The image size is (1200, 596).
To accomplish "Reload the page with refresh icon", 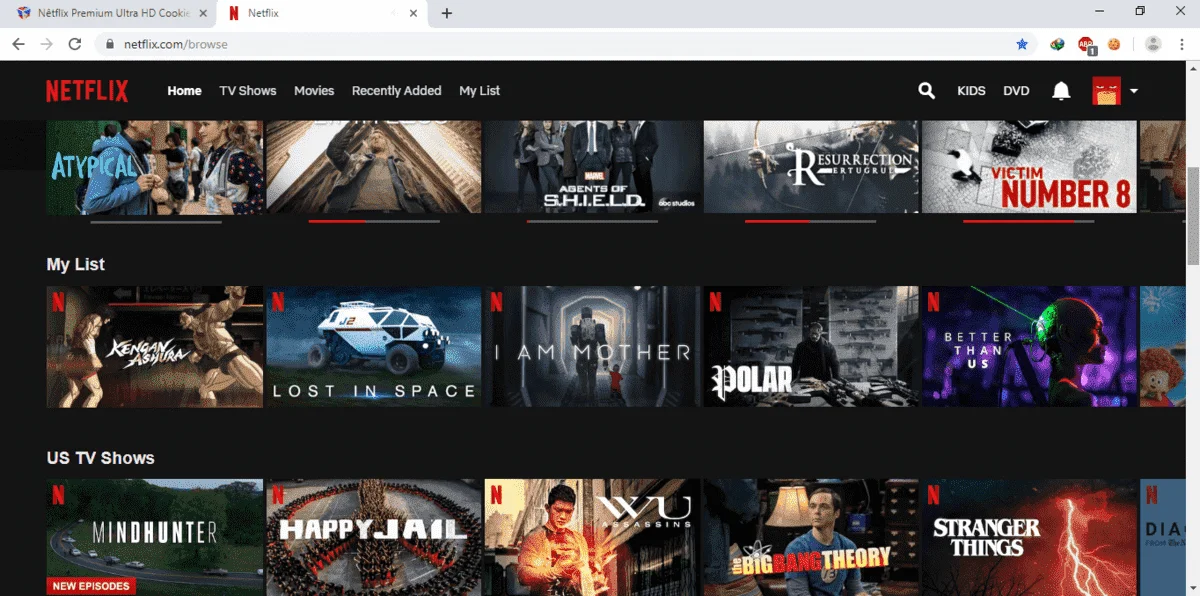I will (74, 44).
